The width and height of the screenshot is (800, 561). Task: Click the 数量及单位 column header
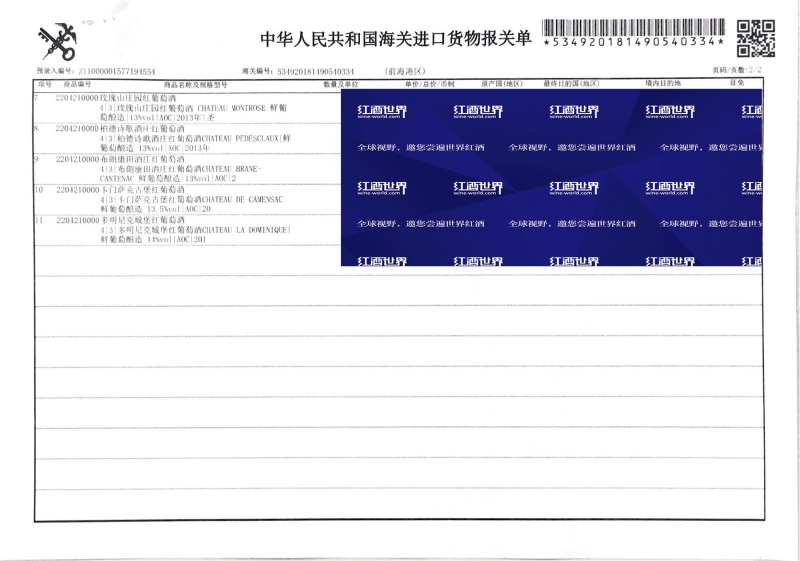click(340, 84)
